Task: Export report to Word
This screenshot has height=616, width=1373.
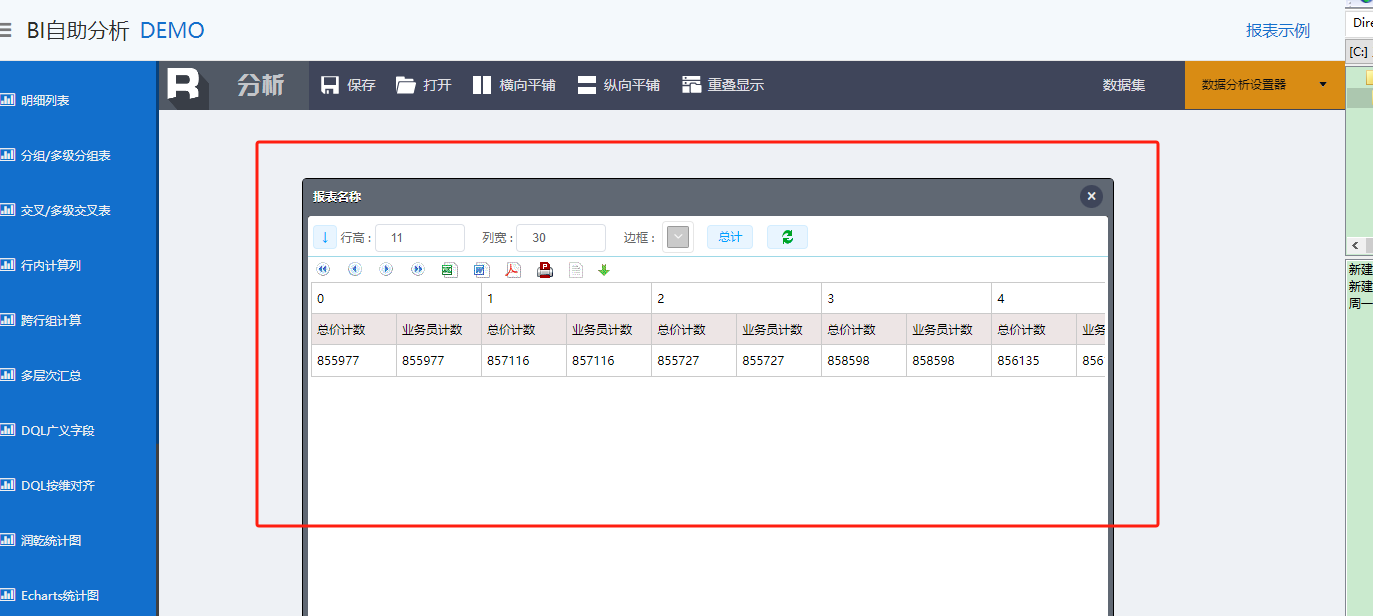Action: [481, 270]
